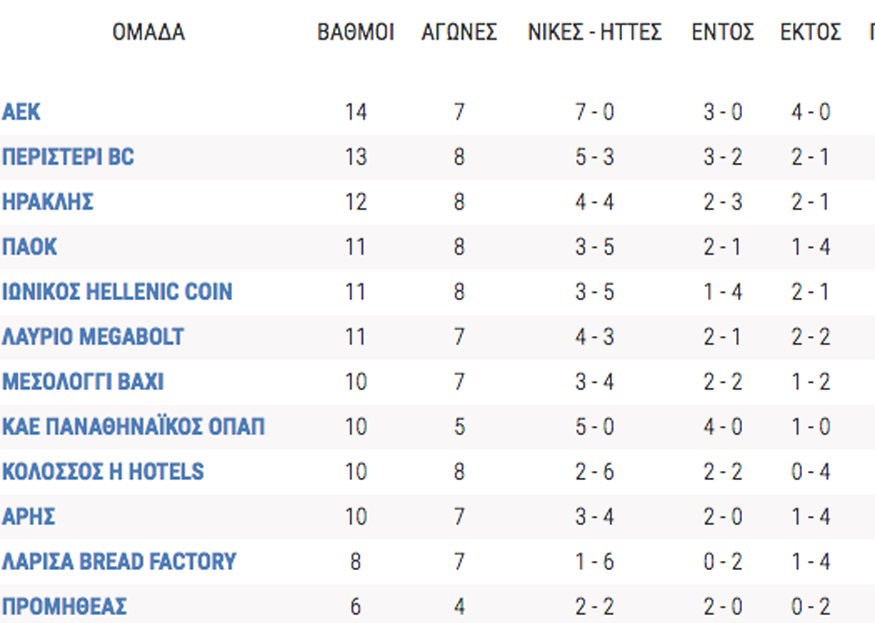This screenshot has width=875, height=623.
Task: Click the ΙΩΝΙΚΟΣ HELLENIC COIN link
Action: point(117,292)
